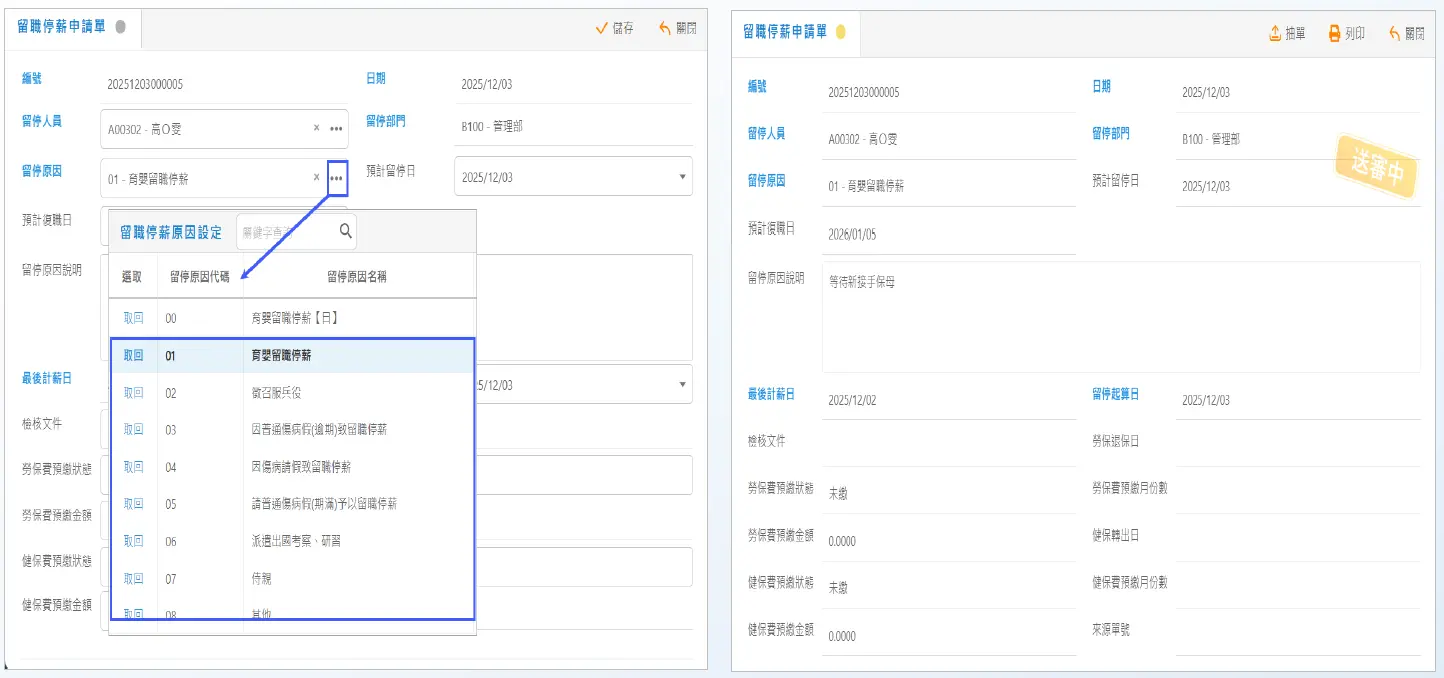The image size is (1444, 678).
Task: Click the 留停原因說明 text area containing 等待新接手保母
Action: tap(1120, 317)
